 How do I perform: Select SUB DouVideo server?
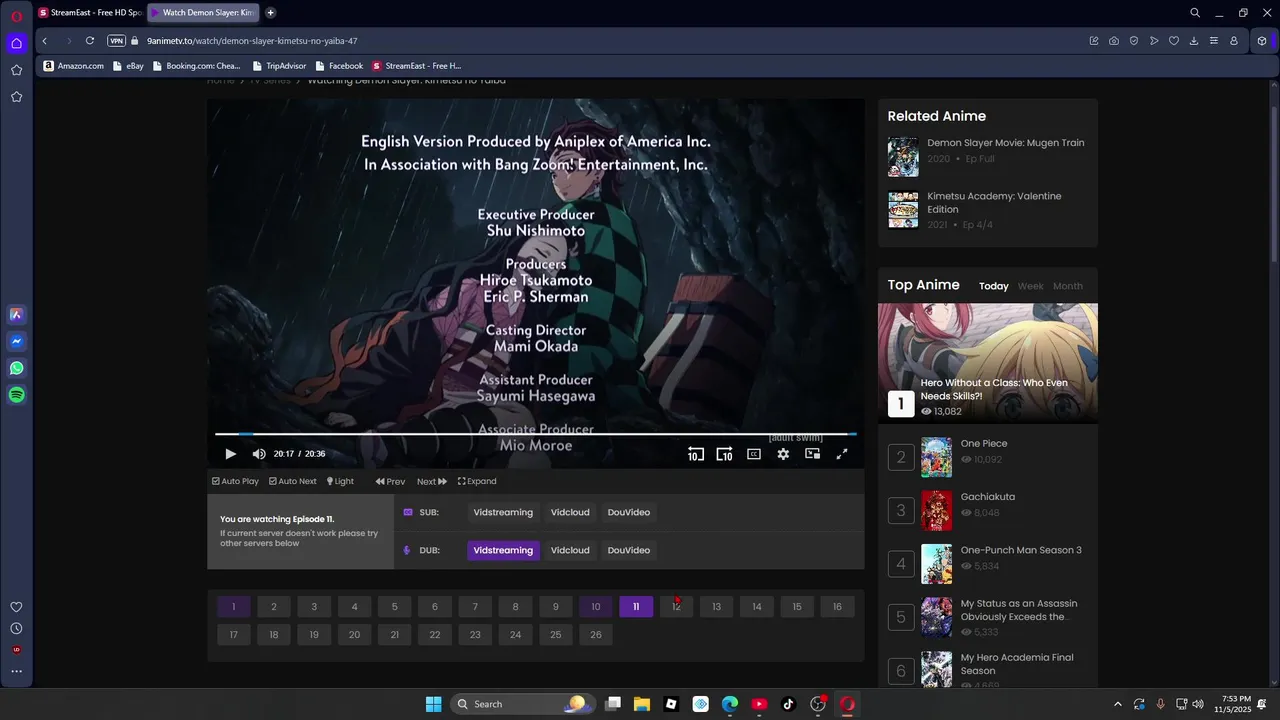[629, 512]
